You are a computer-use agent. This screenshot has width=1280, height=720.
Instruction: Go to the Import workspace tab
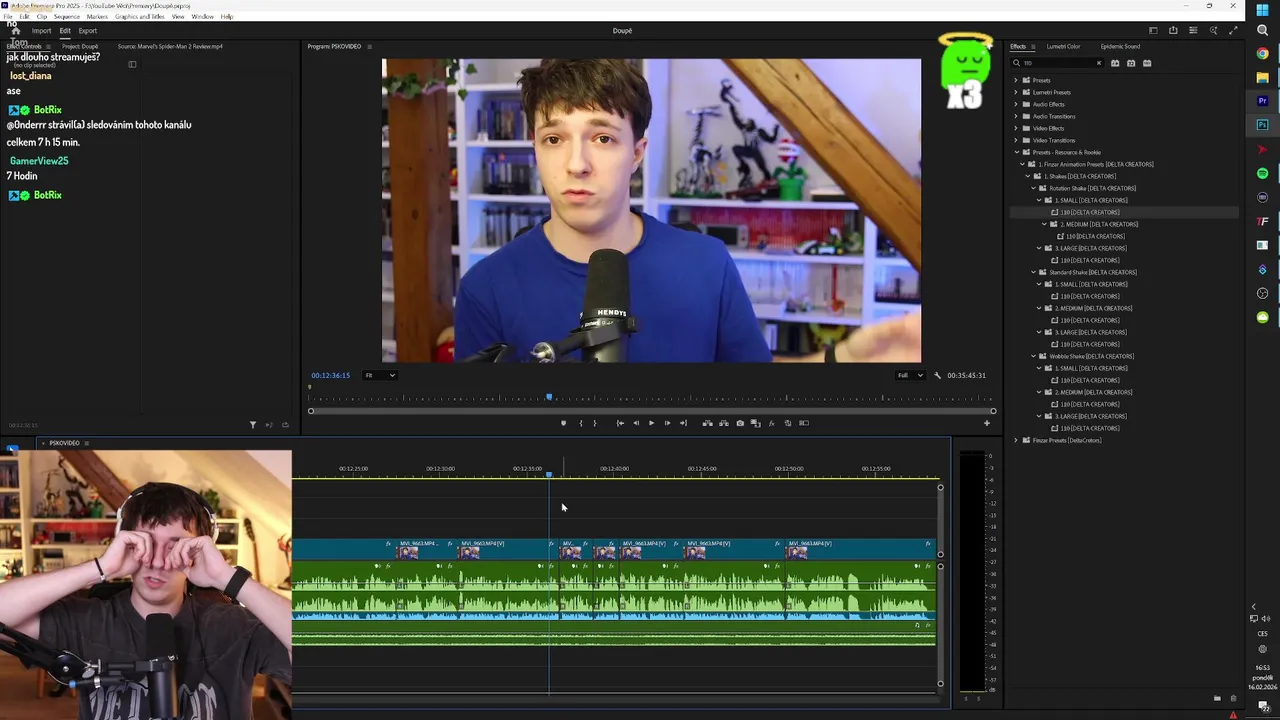pos(41,31)
